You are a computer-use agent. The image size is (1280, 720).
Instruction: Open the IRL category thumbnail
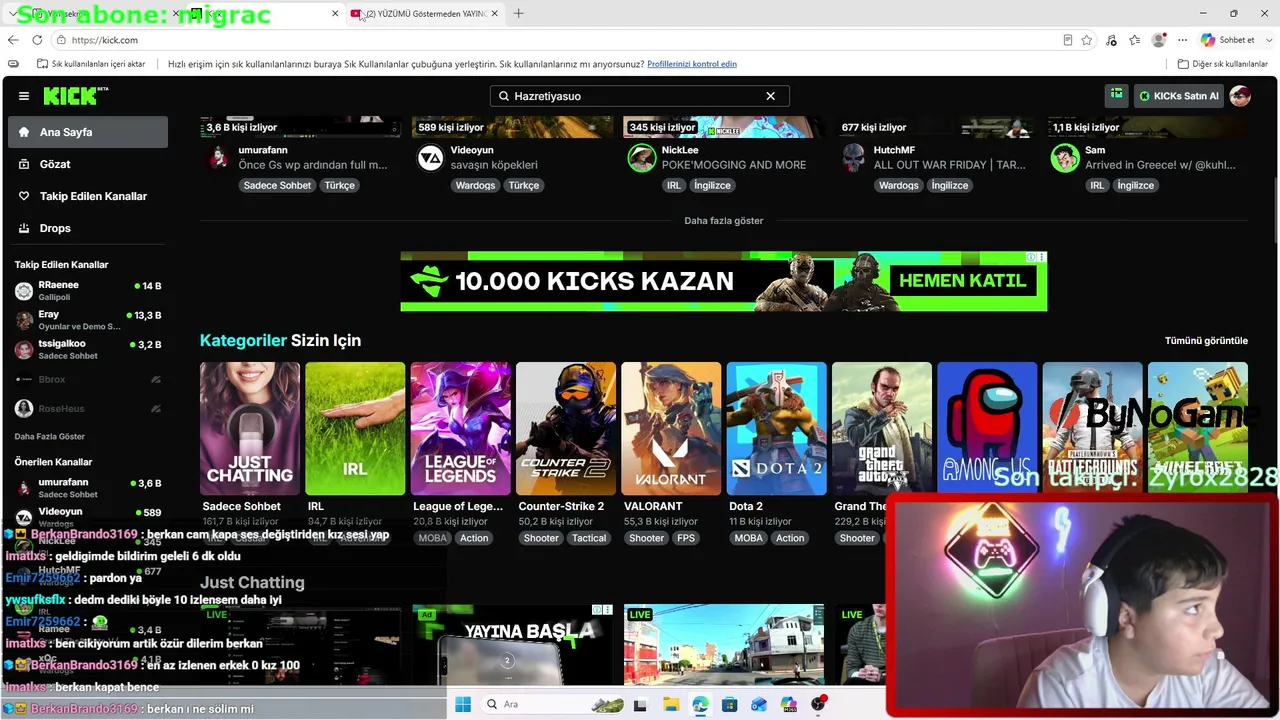click(355, 428)
